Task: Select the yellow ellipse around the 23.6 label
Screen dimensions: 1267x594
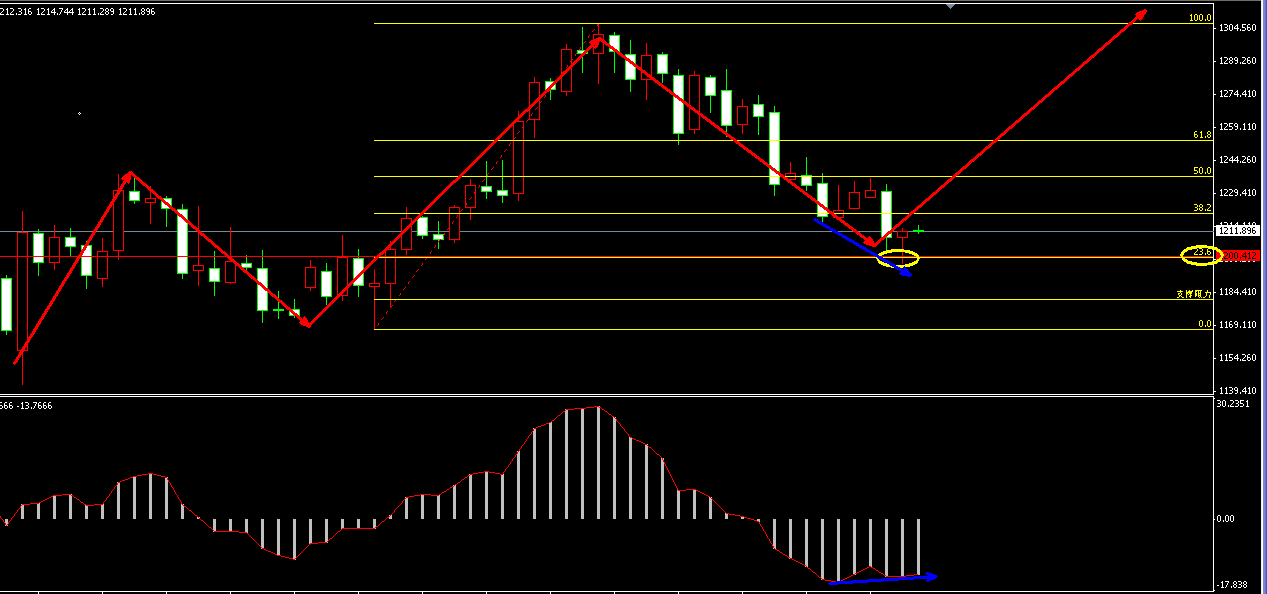Action: [x=1200, y=255]
